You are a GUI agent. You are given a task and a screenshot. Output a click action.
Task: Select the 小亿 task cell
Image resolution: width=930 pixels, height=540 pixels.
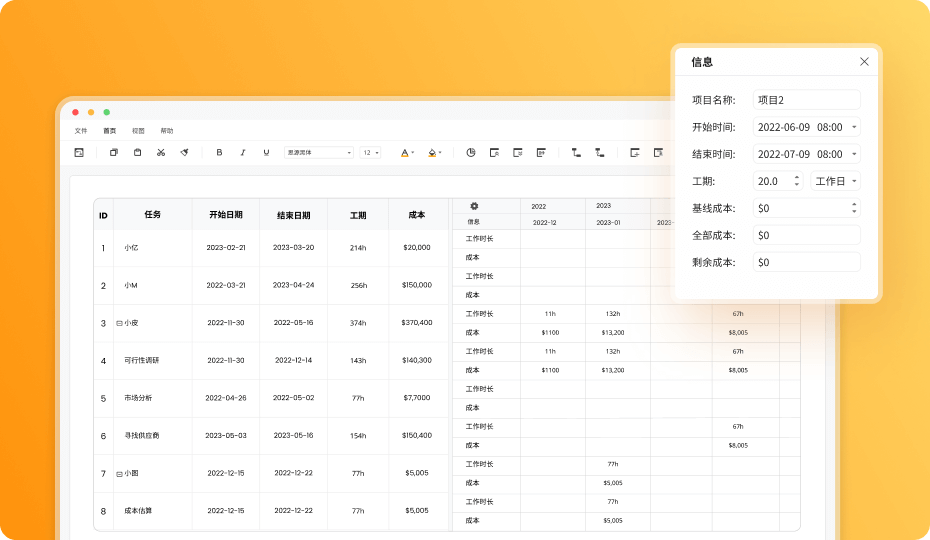152,248
